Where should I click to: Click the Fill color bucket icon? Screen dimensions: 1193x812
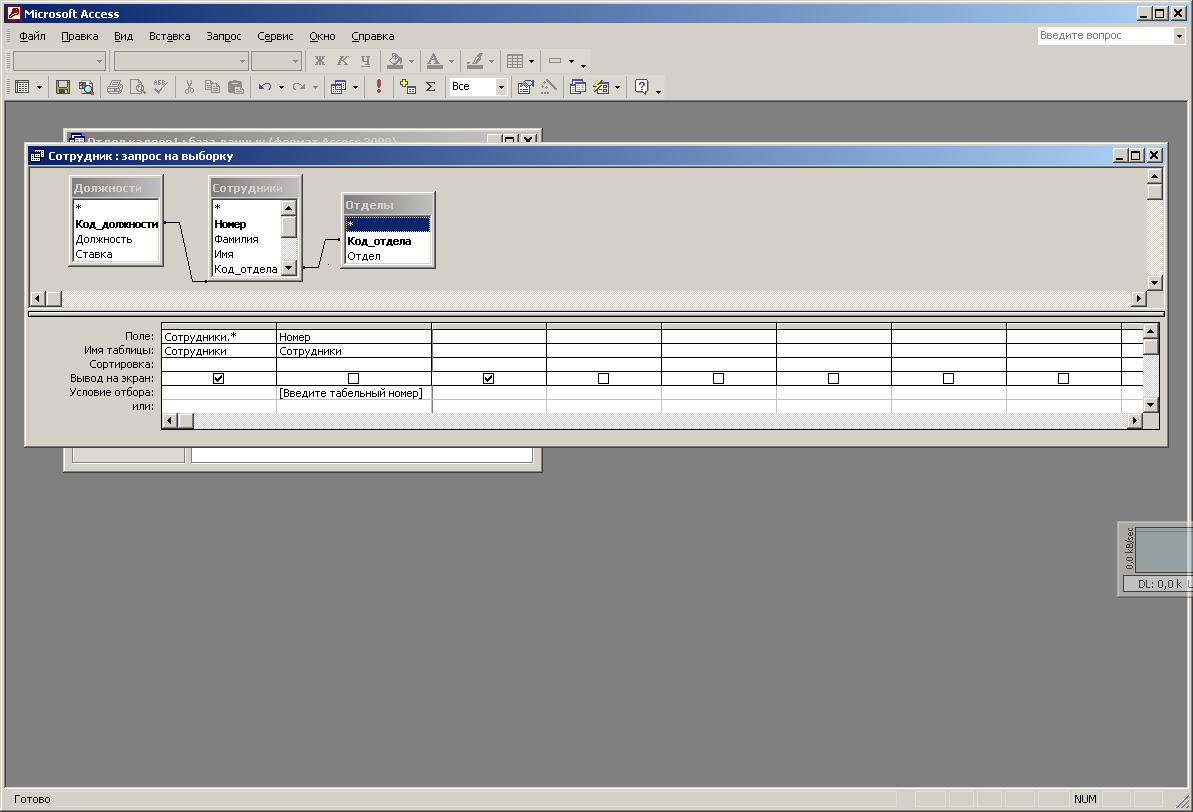point(396,61)
